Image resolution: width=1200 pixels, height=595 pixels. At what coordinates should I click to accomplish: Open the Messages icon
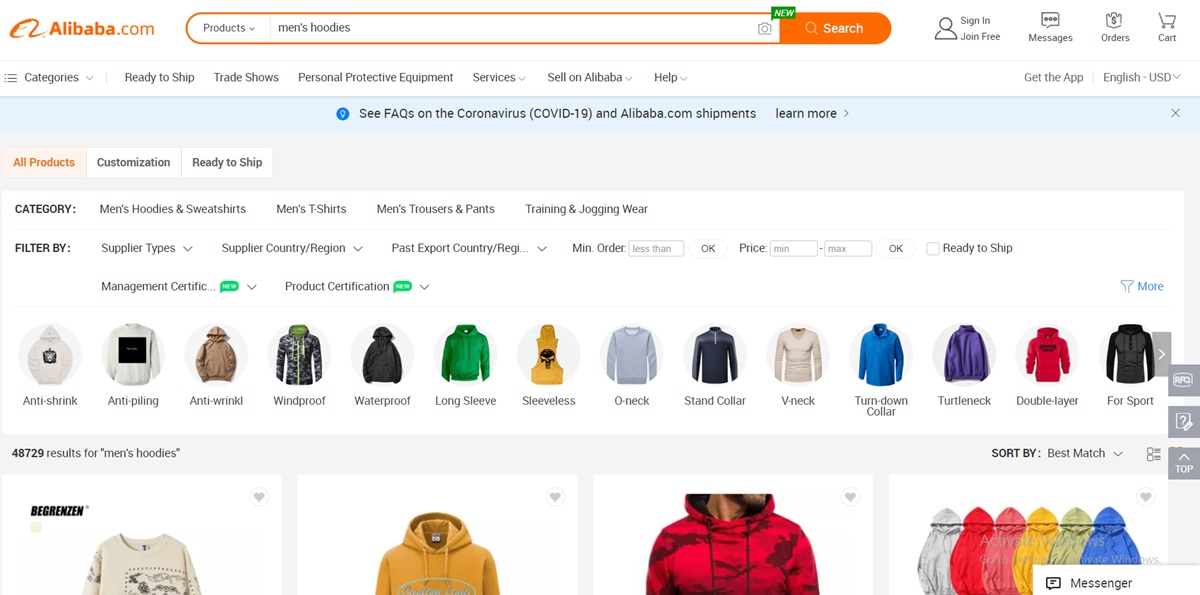pos(1050,21)
